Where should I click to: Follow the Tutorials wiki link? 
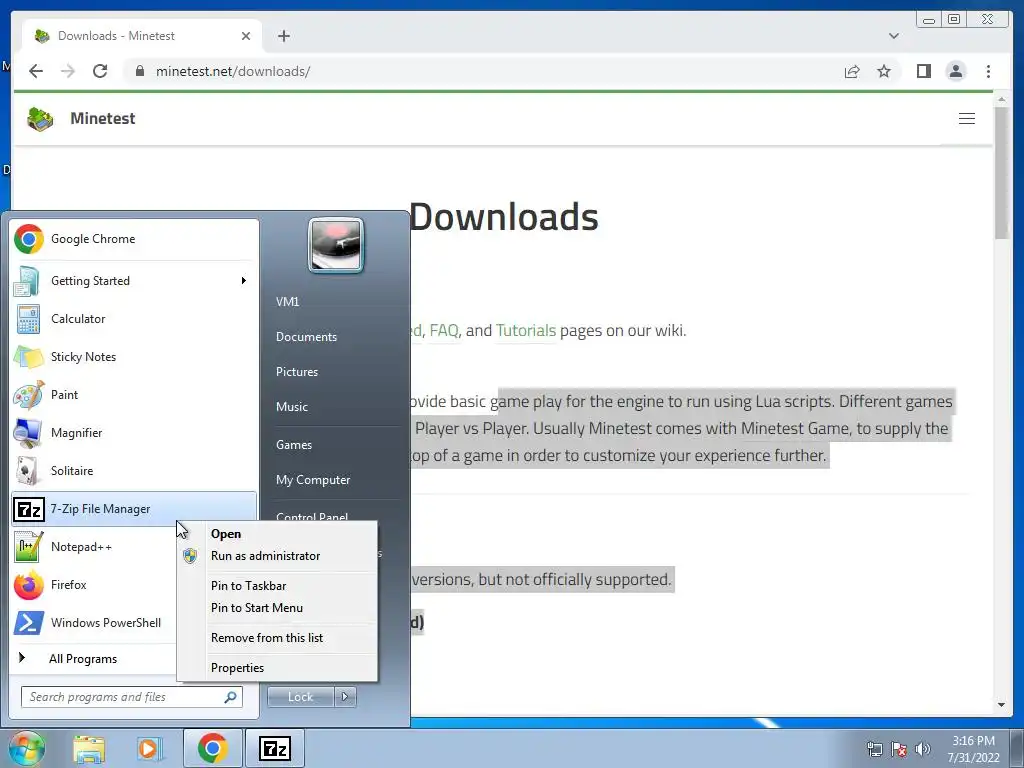526,330
